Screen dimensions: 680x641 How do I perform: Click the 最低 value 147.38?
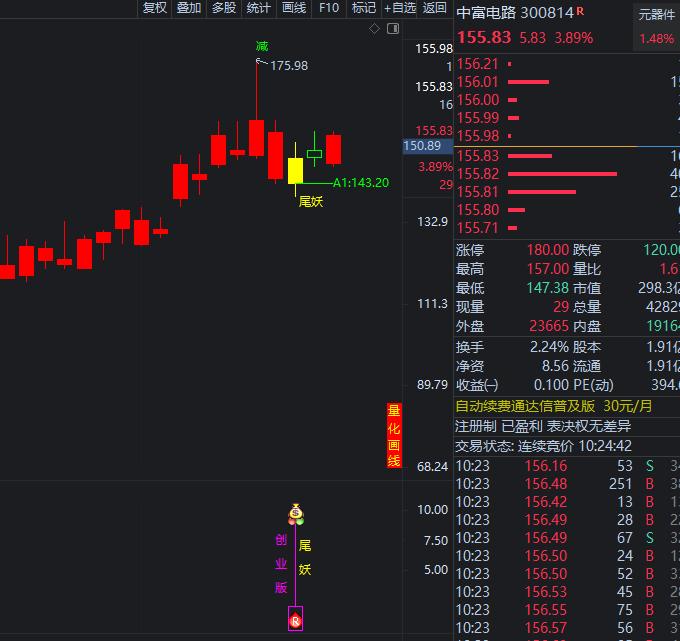click(x=547, y=288)
